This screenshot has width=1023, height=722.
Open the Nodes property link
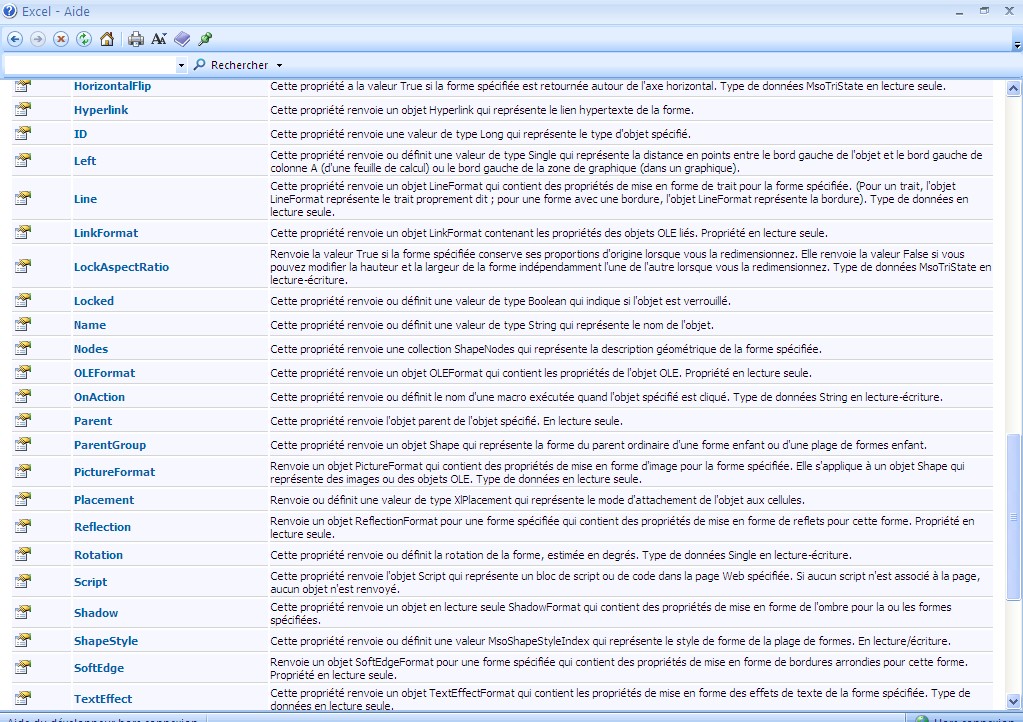click(91, 349)
